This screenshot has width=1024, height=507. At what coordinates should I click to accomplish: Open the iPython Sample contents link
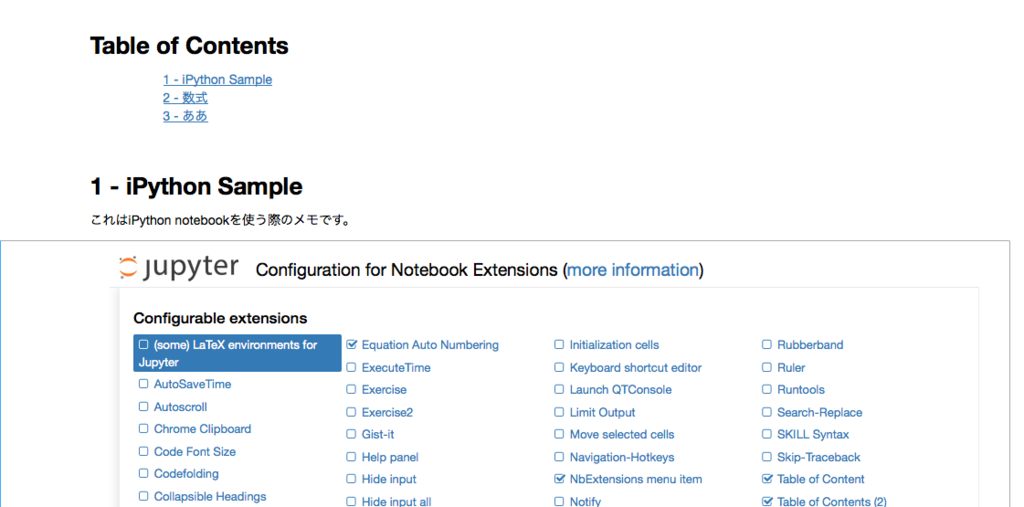pyautogui.click(x=217, y=80)
